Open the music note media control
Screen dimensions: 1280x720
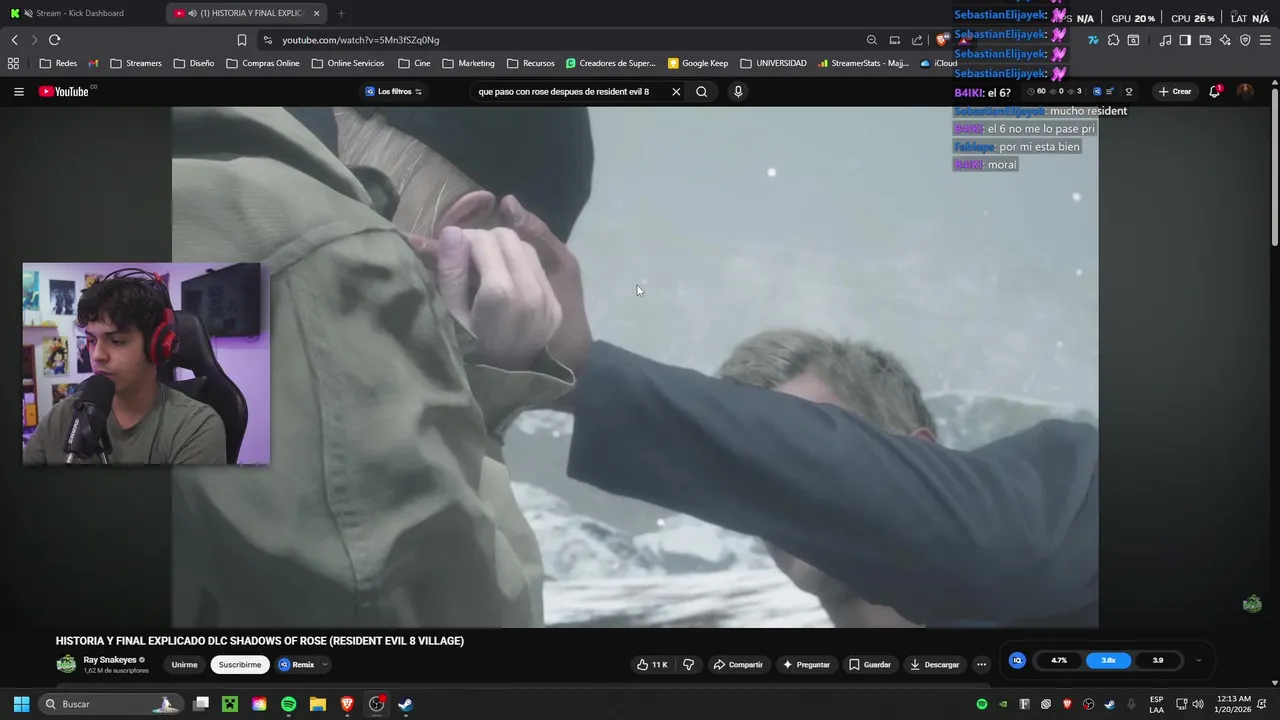click(x=1165, y=40)
